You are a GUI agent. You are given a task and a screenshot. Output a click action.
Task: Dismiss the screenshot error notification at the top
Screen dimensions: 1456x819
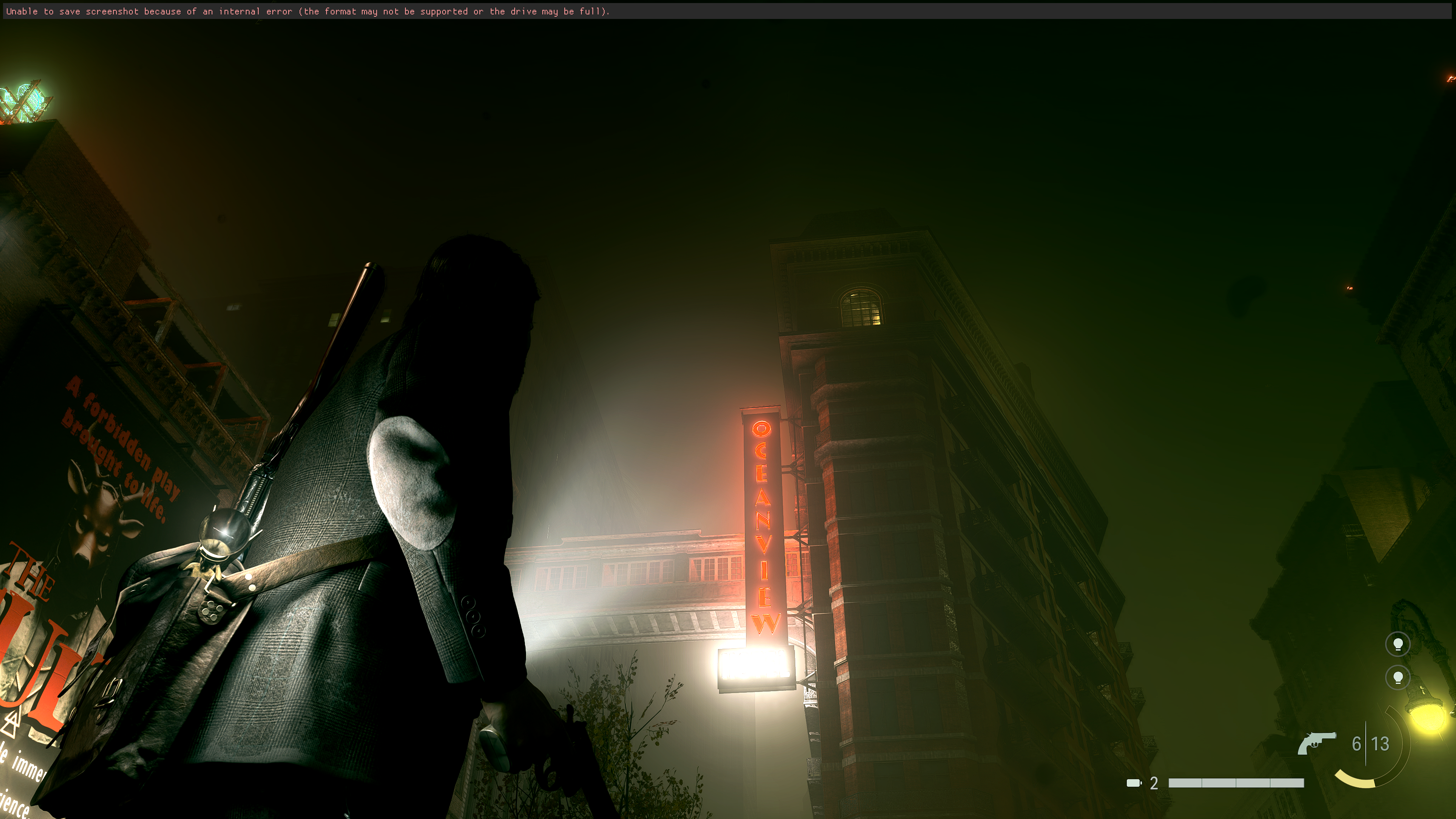(308, 11)
